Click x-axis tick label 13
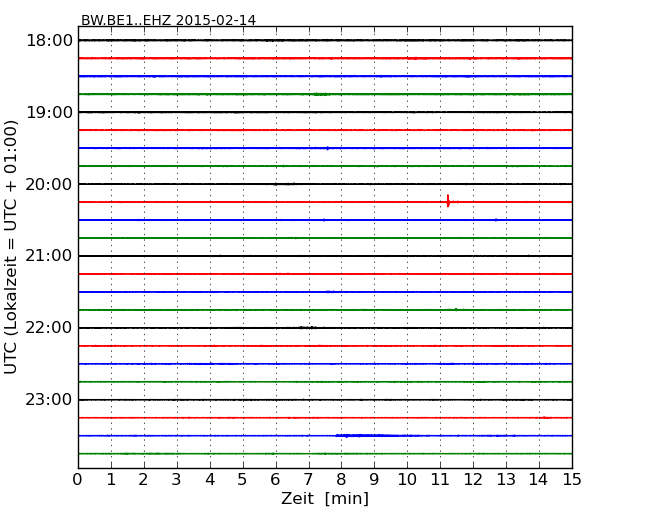Screen dimensions: 650x520 pyautogui.click(x=506, y=480)
